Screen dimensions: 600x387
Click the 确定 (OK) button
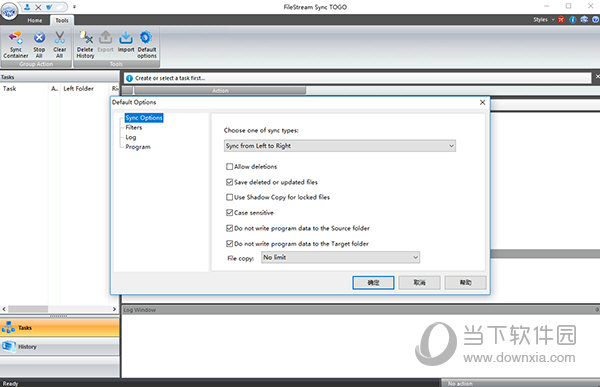373,282
